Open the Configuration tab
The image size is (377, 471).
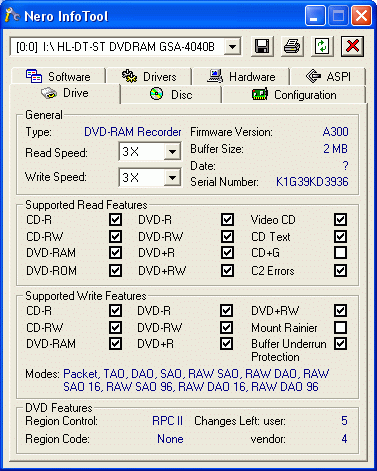294,95
